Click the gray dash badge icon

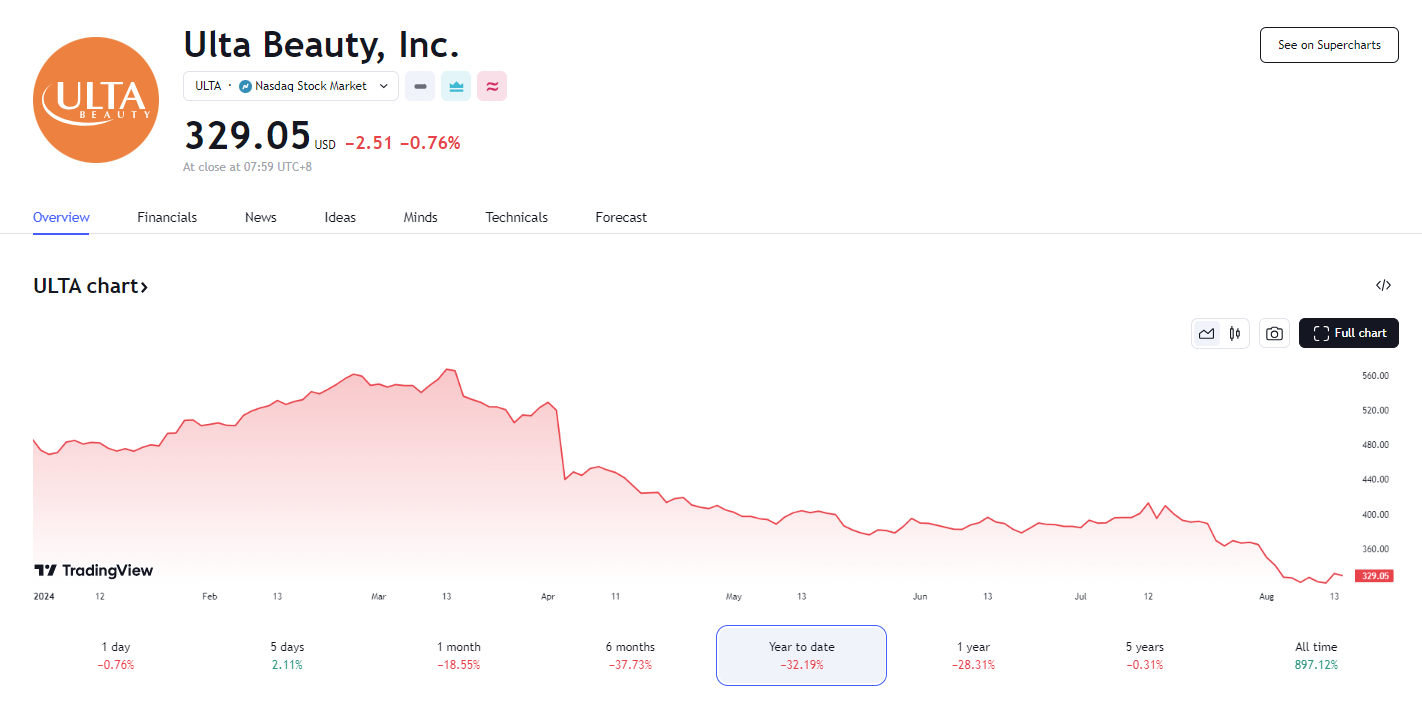point(420,86)
